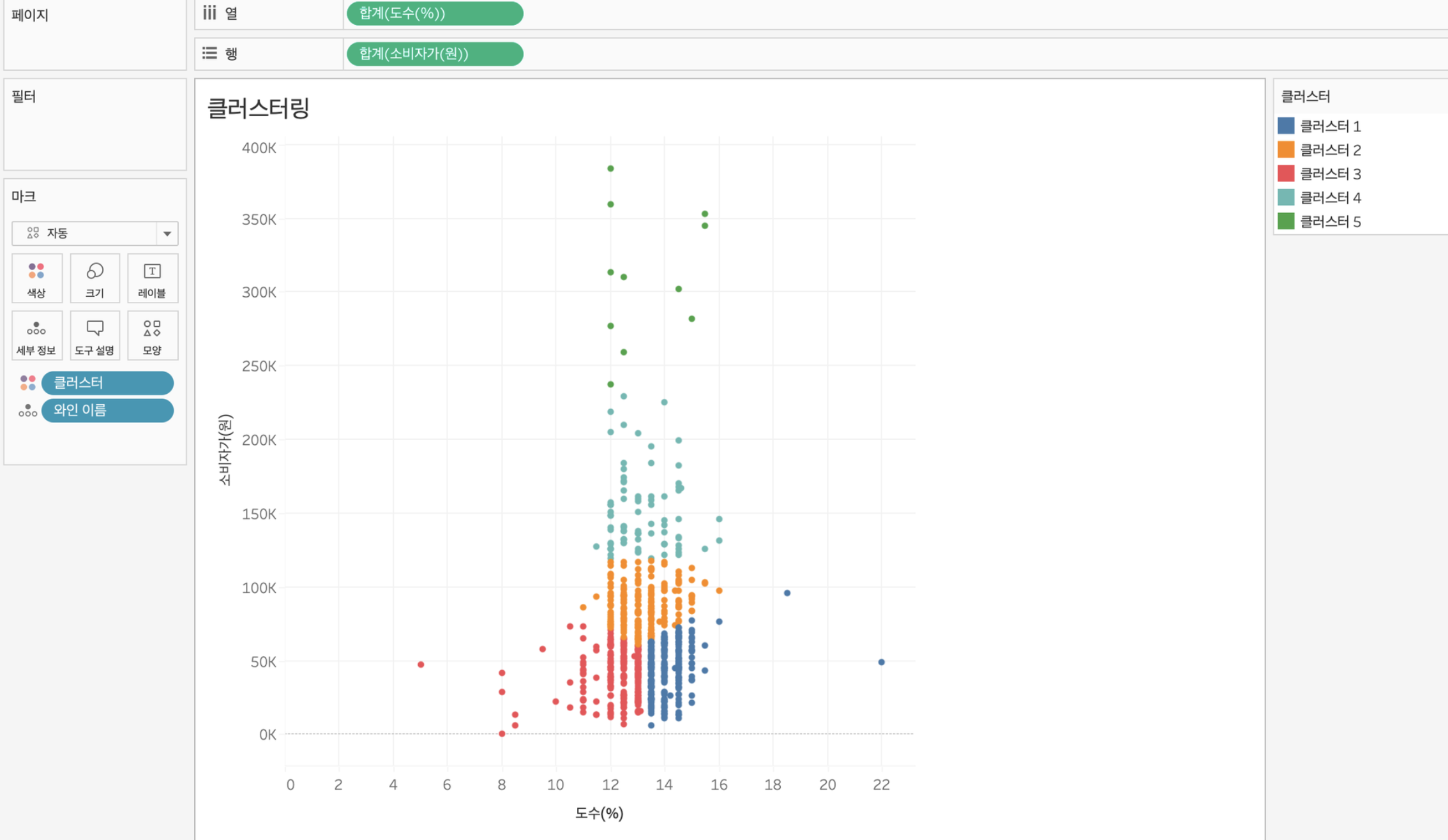Screen dimensions: 1448x840
Task: Select 클러스터 1 blue legend swatch
Action: coord(1286,126)
